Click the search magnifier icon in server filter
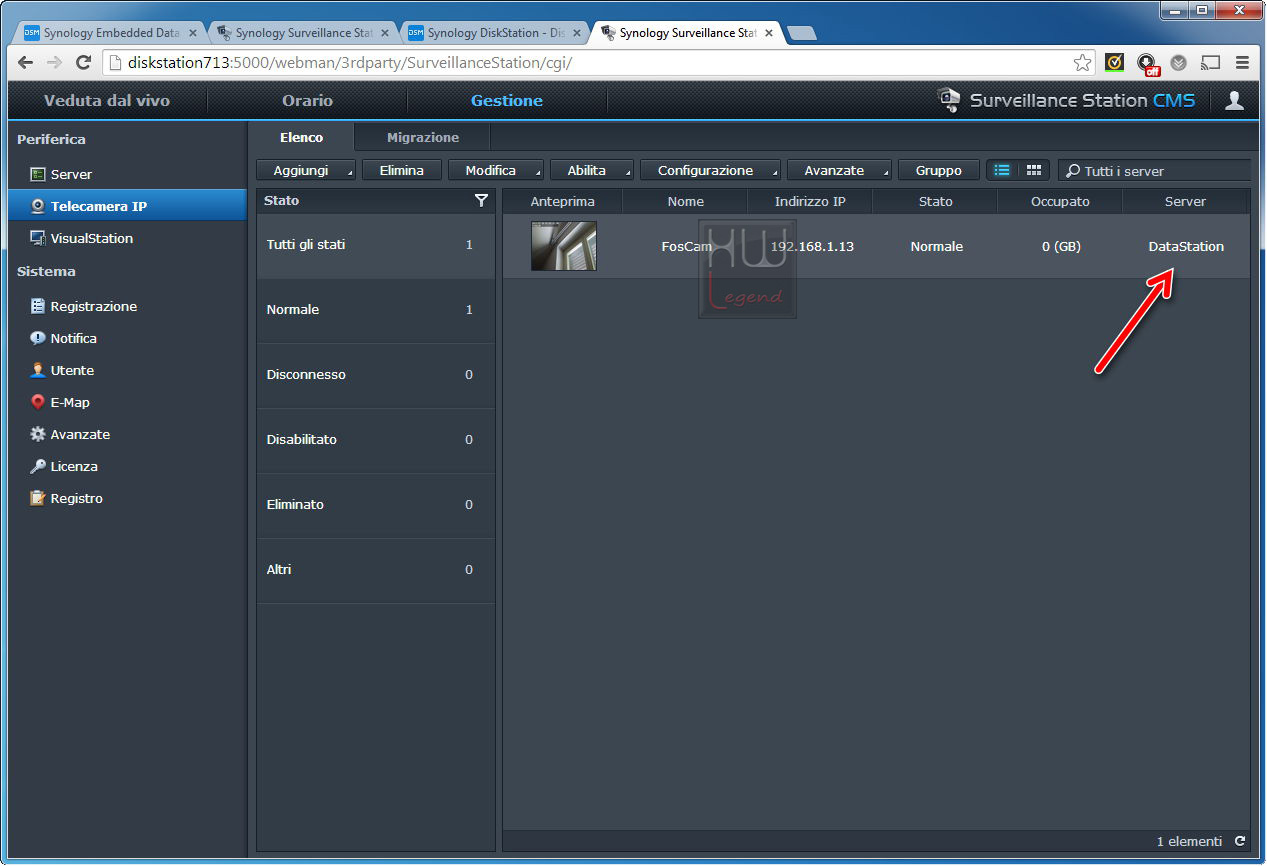The width and height of the screenshot is (1267, 866). (1073, 171)
